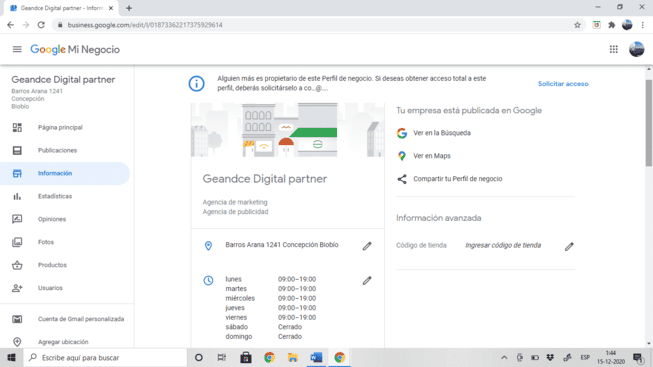Click Solicitar acceso link
This screenshot has width=653, height=367.
[x=563, y=84]
